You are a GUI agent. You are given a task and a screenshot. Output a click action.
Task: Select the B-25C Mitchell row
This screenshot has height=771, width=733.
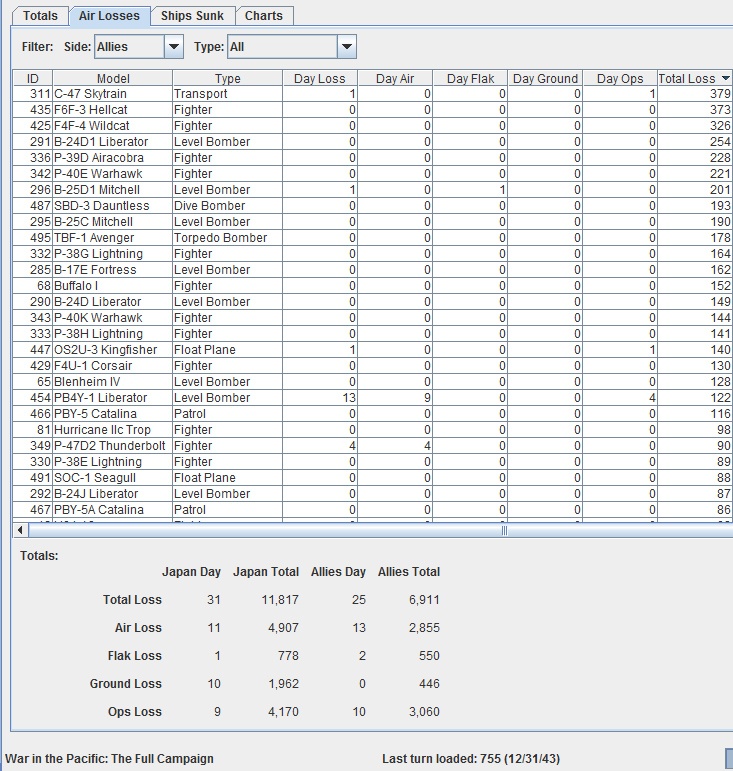pyautogui.click(x=373, y=222)
